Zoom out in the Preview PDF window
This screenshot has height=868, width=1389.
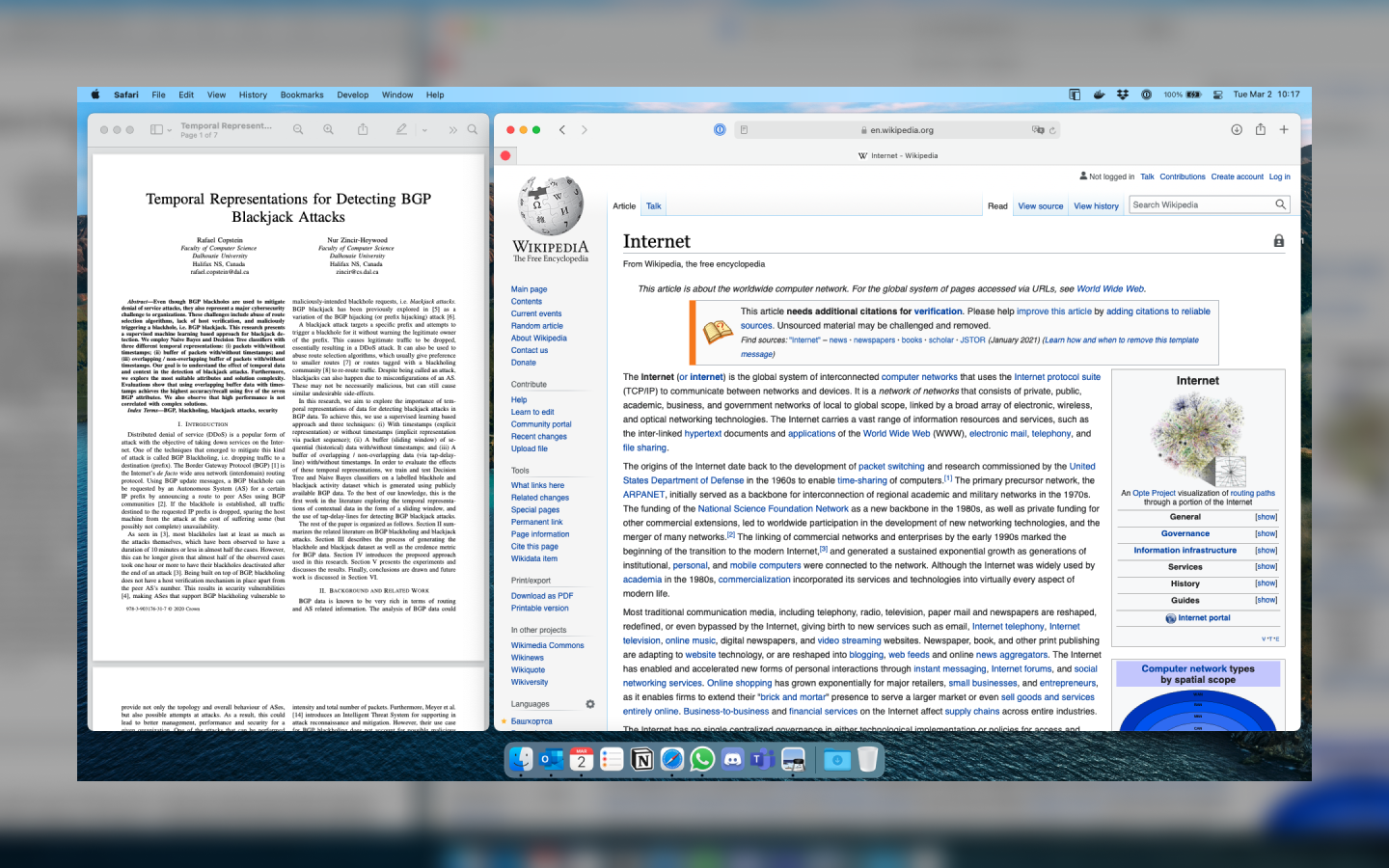(298, 129)
